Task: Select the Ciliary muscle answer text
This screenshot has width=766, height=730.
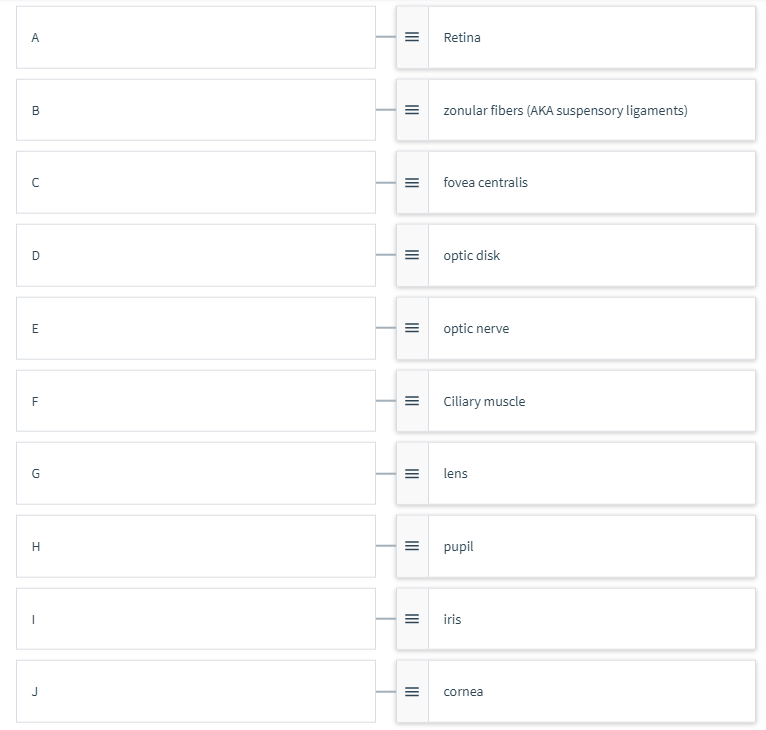Action: click(484, 401)
